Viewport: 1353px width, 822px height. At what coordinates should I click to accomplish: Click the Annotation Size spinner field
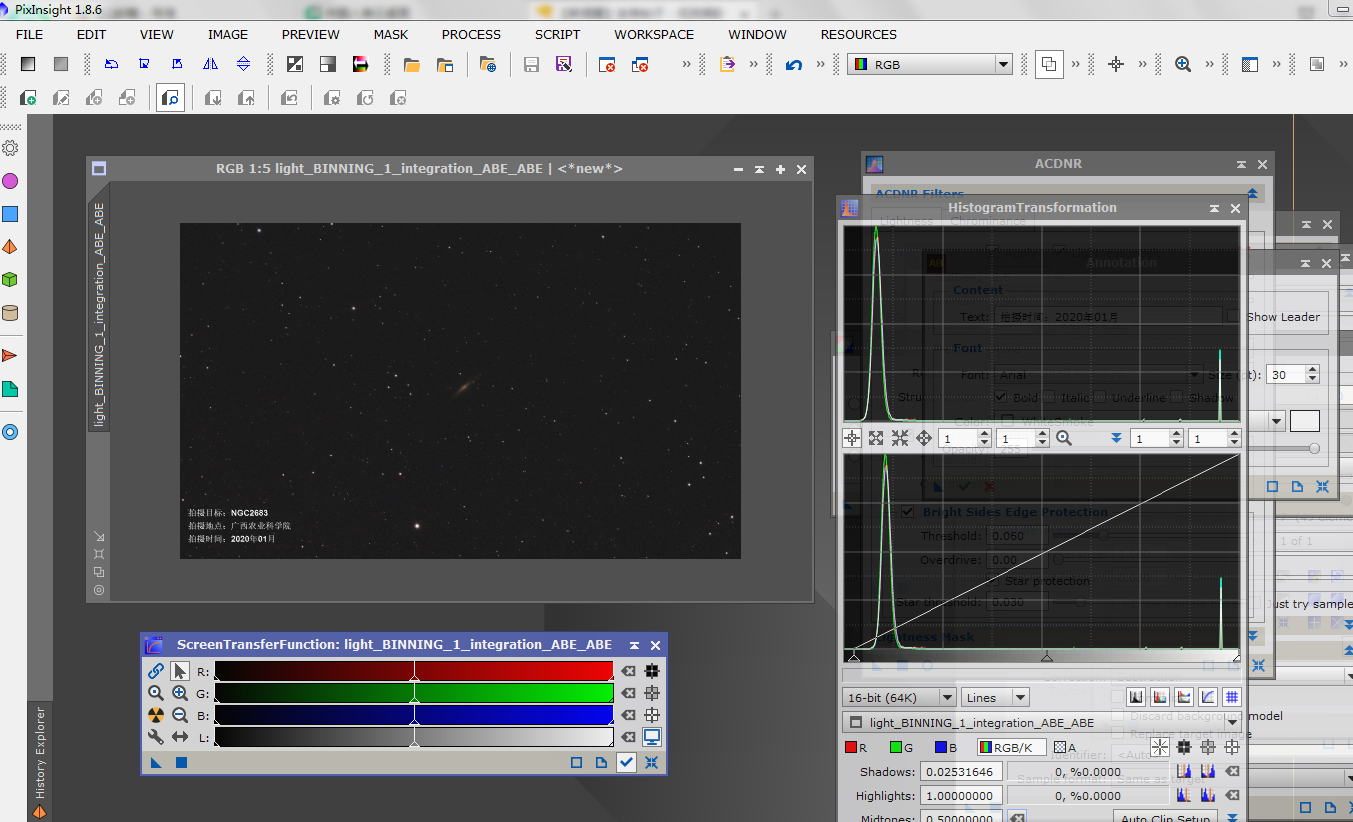1293,374
